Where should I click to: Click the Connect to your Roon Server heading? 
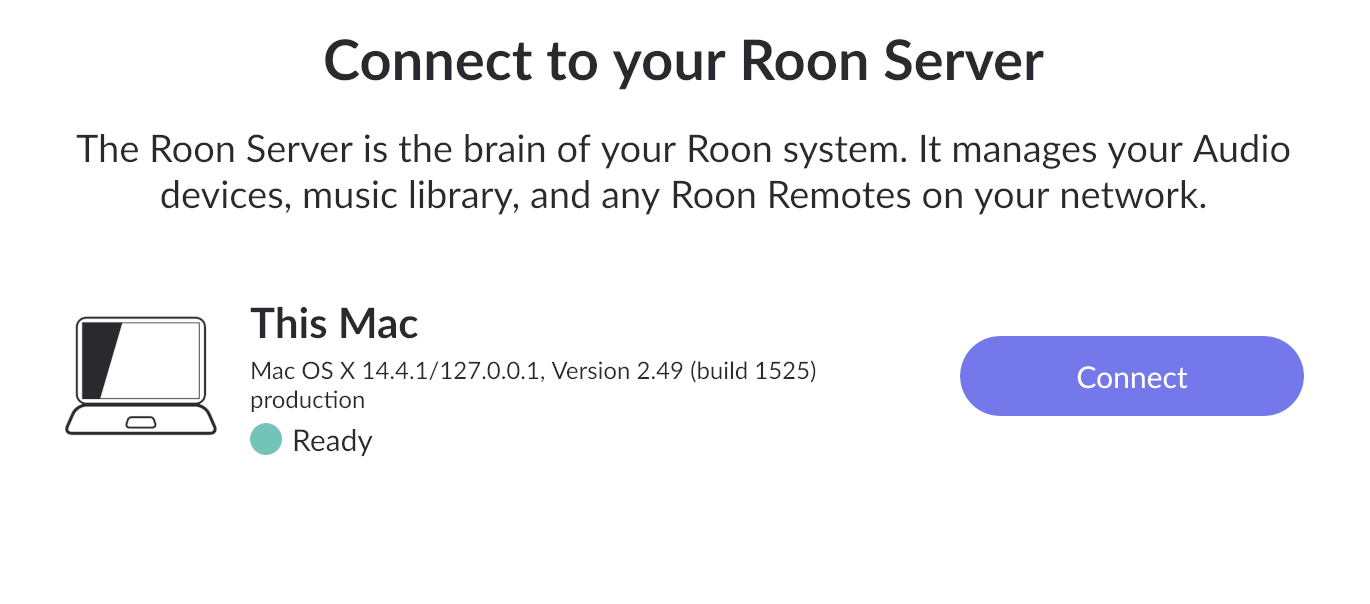(x=684, y=60)
